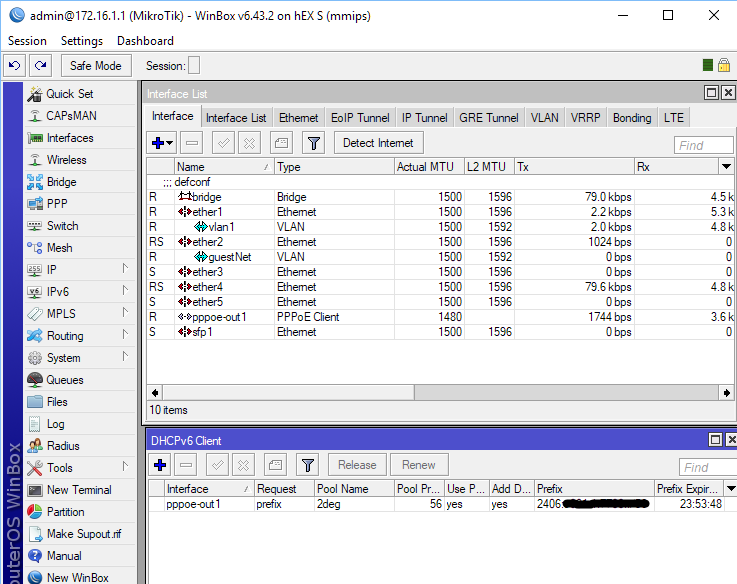Toggle the Safe Mode button

click(96, 65)
